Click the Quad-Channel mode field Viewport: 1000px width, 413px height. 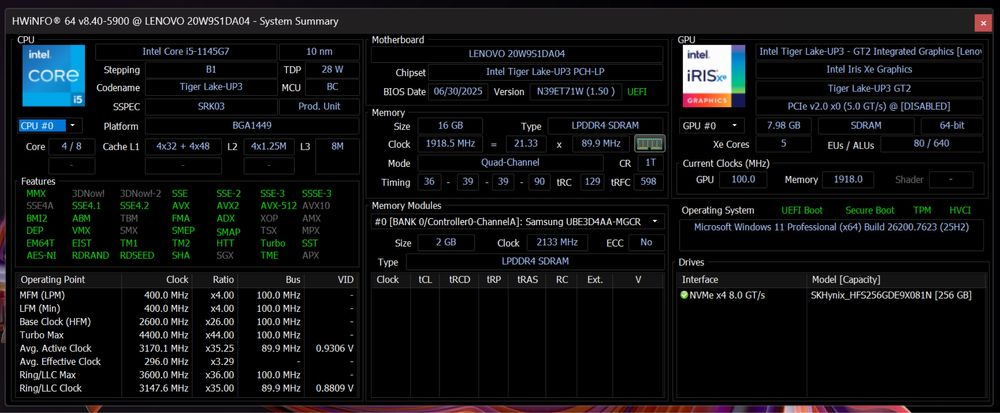click(510, 163)
